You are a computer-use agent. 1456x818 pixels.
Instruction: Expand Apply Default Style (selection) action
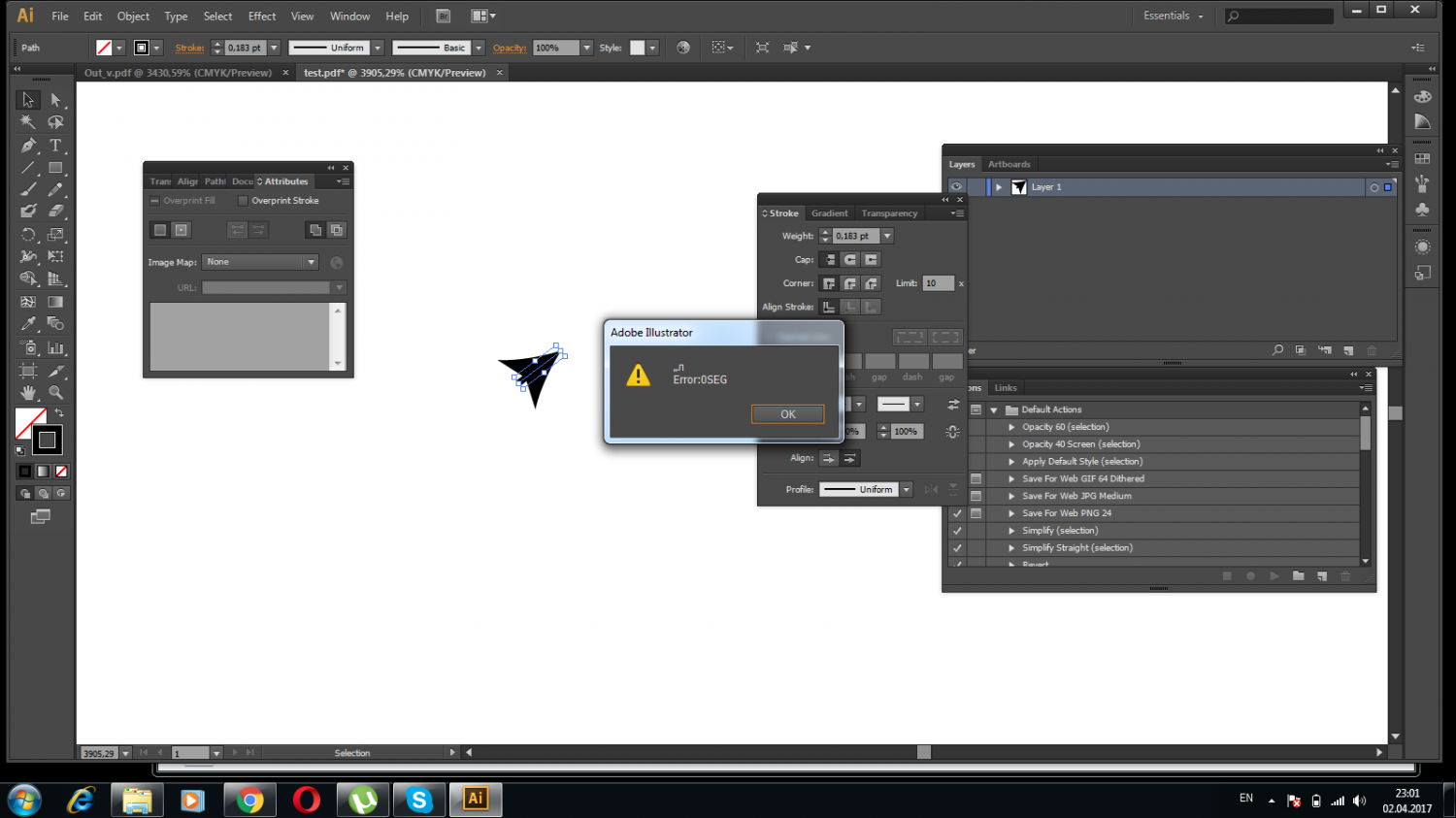pos(1011,462)
